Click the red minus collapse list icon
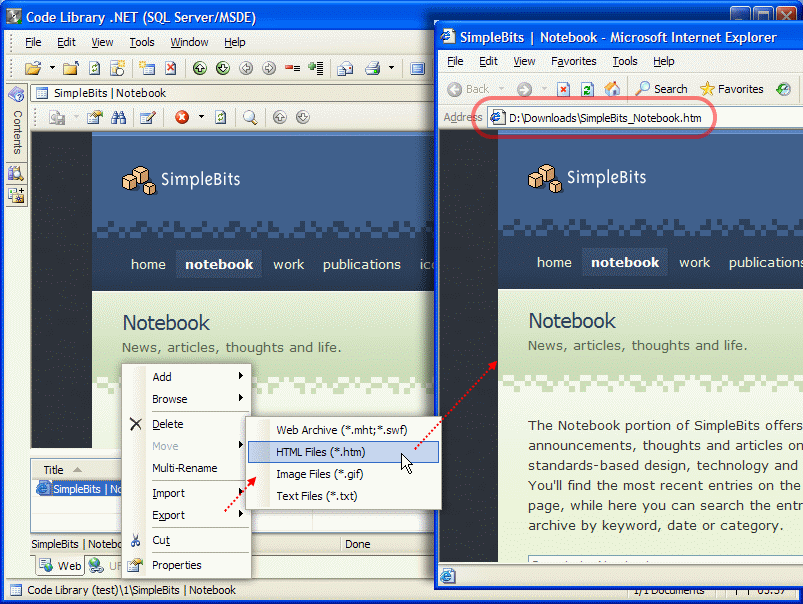The width and height of the screenshot is (803, 604). [x=292, y=68]
